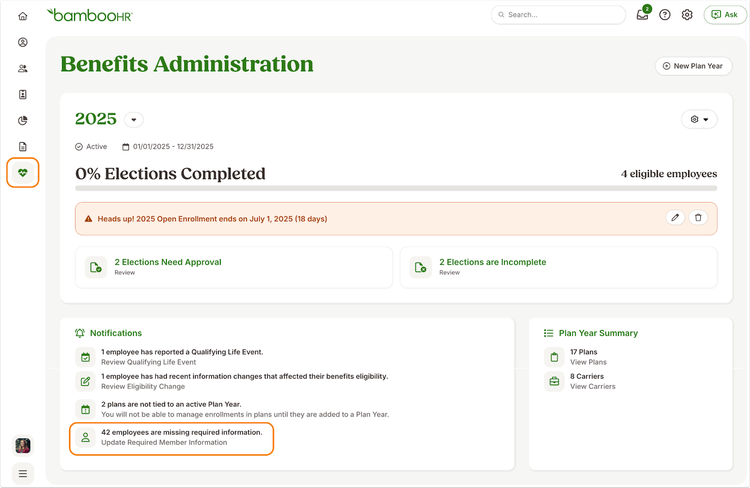Open the Files document icon
This screenshot has height=488, width=750.
[x=22, y=146]
